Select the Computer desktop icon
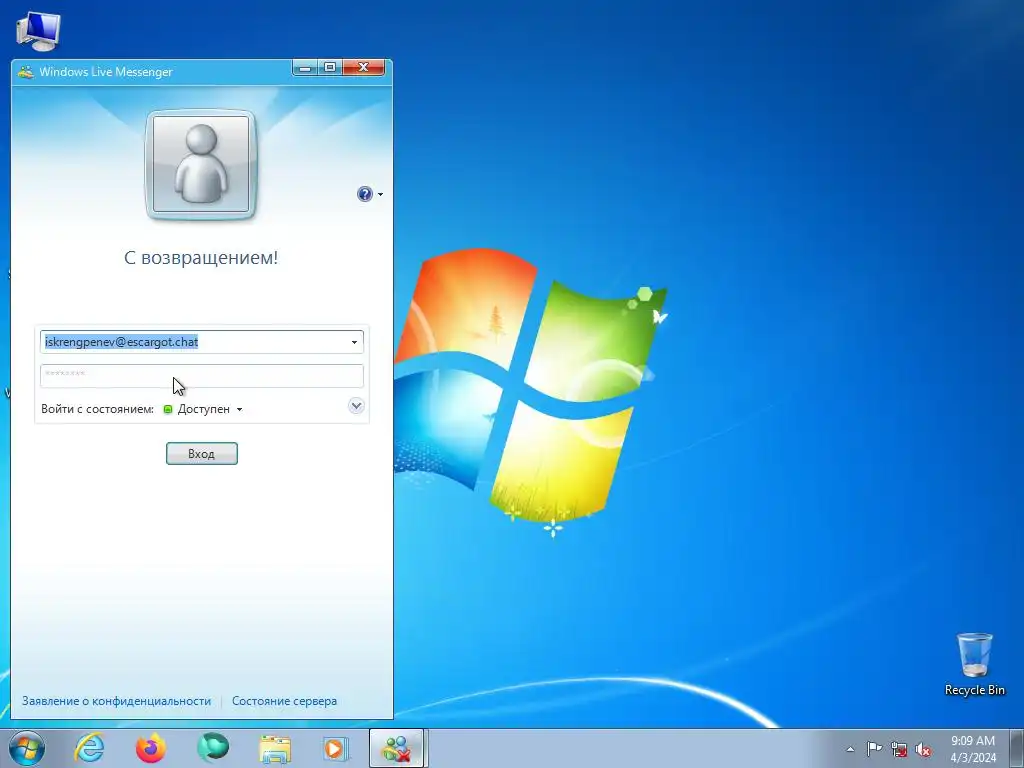Image resolution: width=1024 pixels, height=768 pixels. tap(38, 31)
